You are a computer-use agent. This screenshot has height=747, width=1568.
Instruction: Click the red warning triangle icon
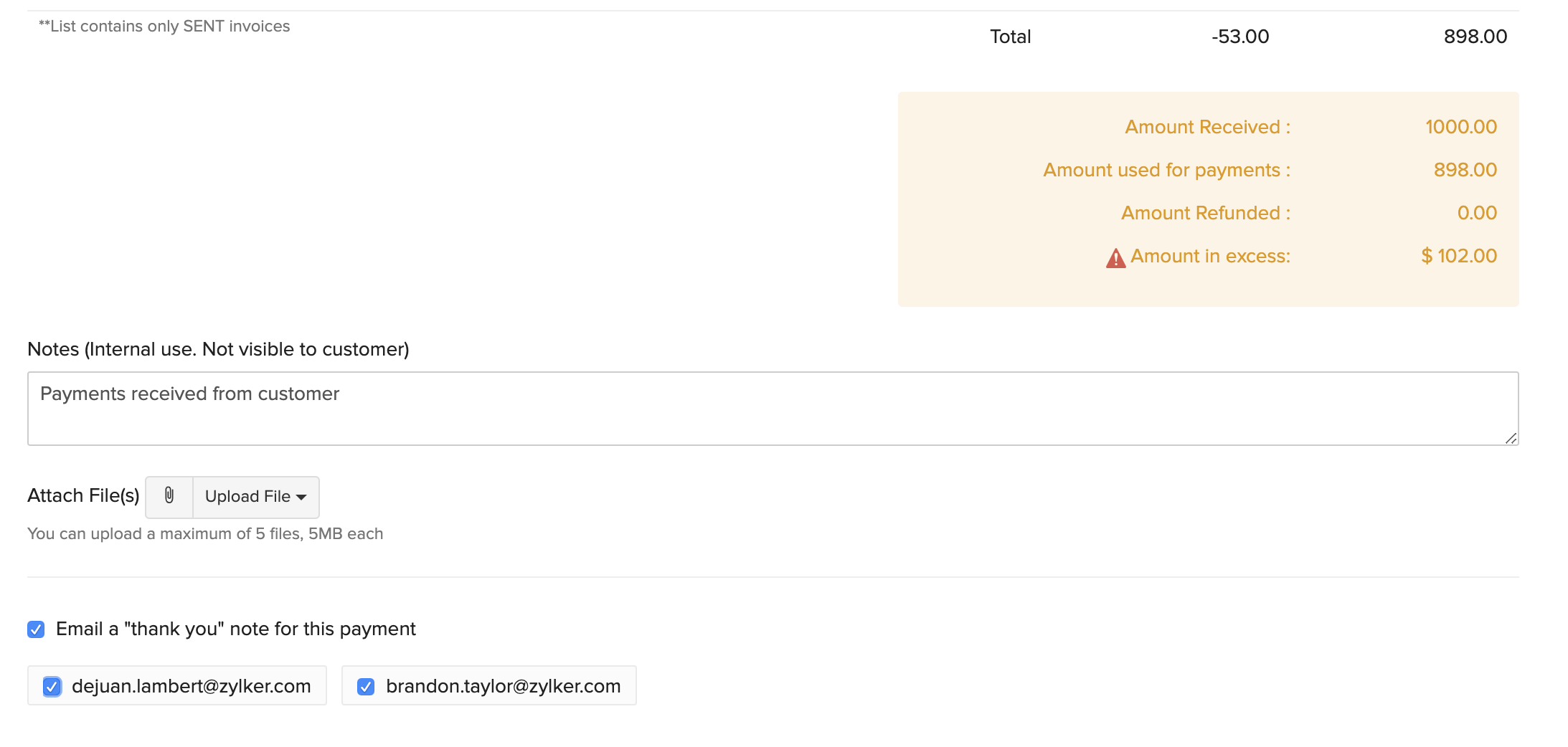pos(1115,258)
